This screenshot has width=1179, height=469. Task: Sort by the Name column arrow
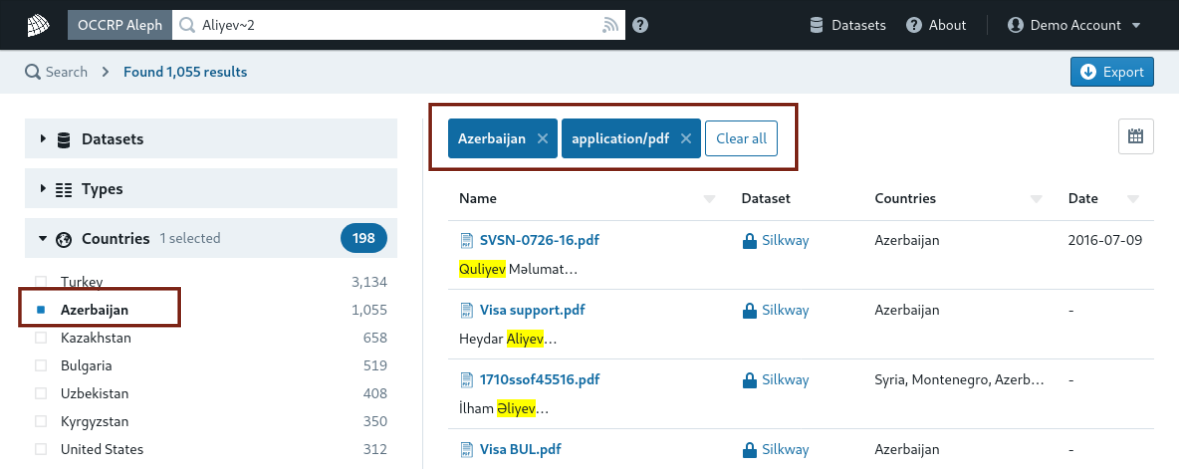[709, 199]
